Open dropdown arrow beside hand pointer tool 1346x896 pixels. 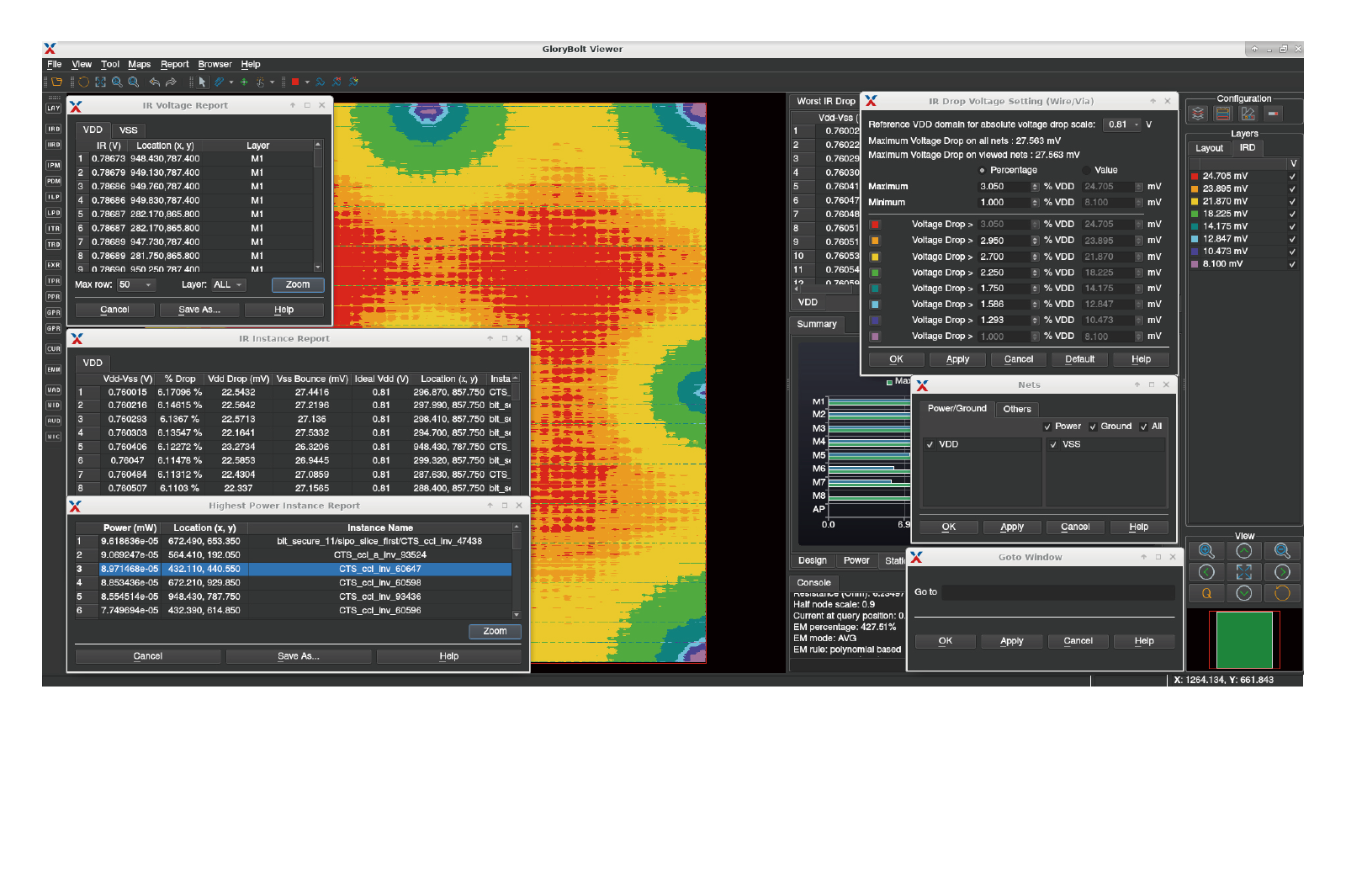pos(272,82)
